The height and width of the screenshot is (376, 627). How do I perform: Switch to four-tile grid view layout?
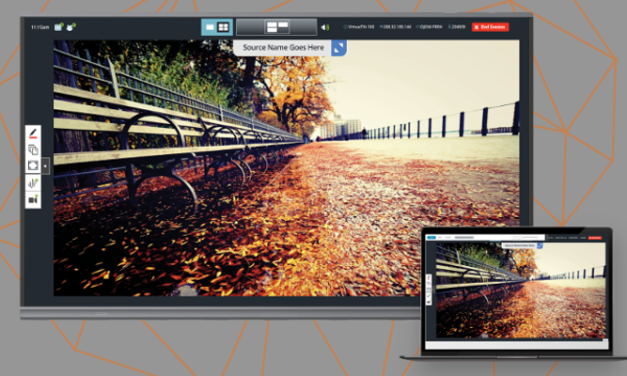[x=223, y=27]
